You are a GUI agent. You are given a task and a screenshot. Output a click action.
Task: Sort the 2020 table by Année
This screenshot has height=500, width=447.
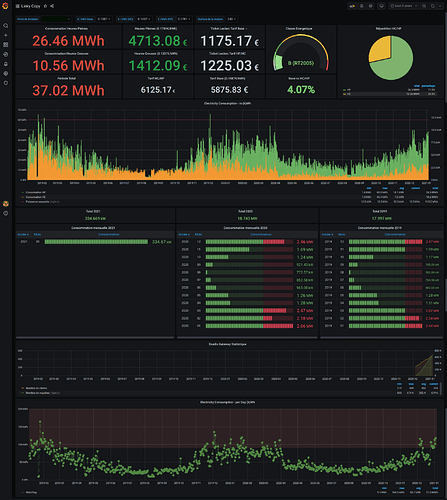[184, 234]
